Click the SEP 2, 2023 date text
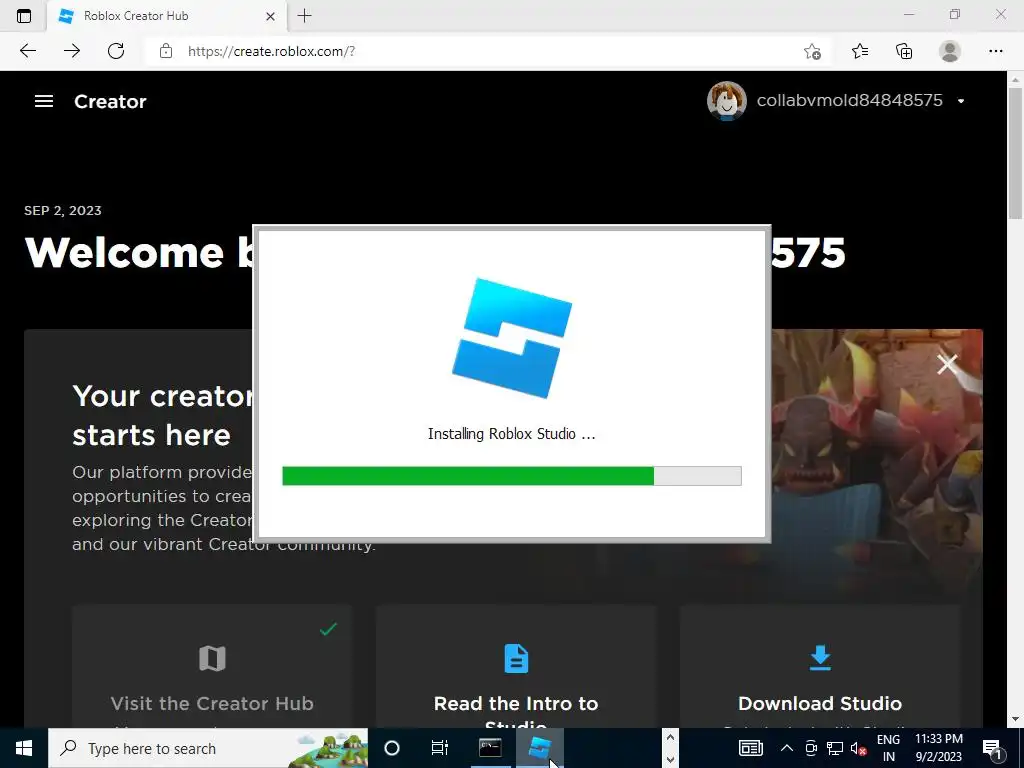 point(63,210)
